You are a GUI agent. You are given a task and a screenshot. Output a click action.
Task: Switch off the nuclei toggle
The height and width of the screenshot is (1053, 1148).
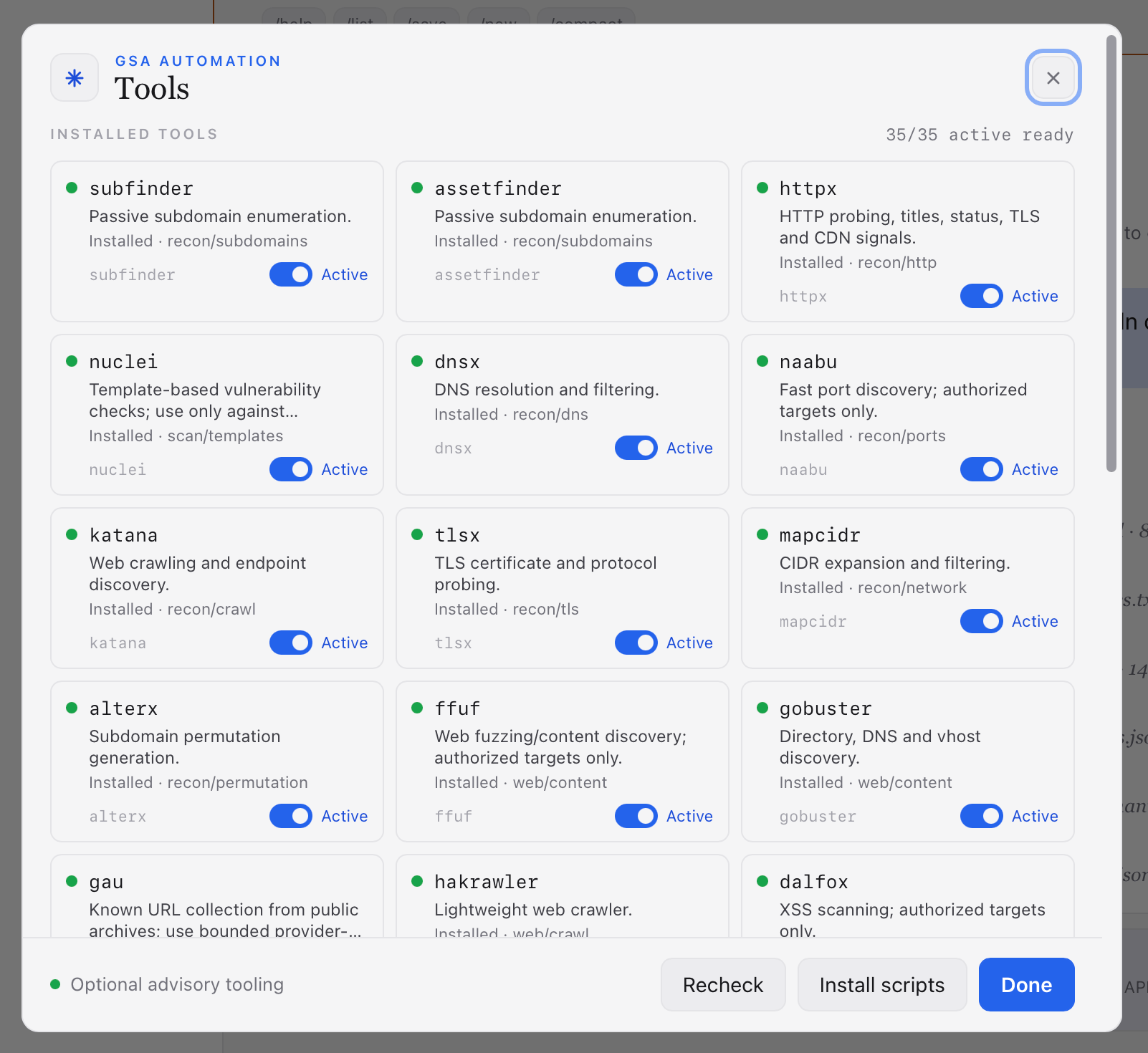click(x=291, y=469)
